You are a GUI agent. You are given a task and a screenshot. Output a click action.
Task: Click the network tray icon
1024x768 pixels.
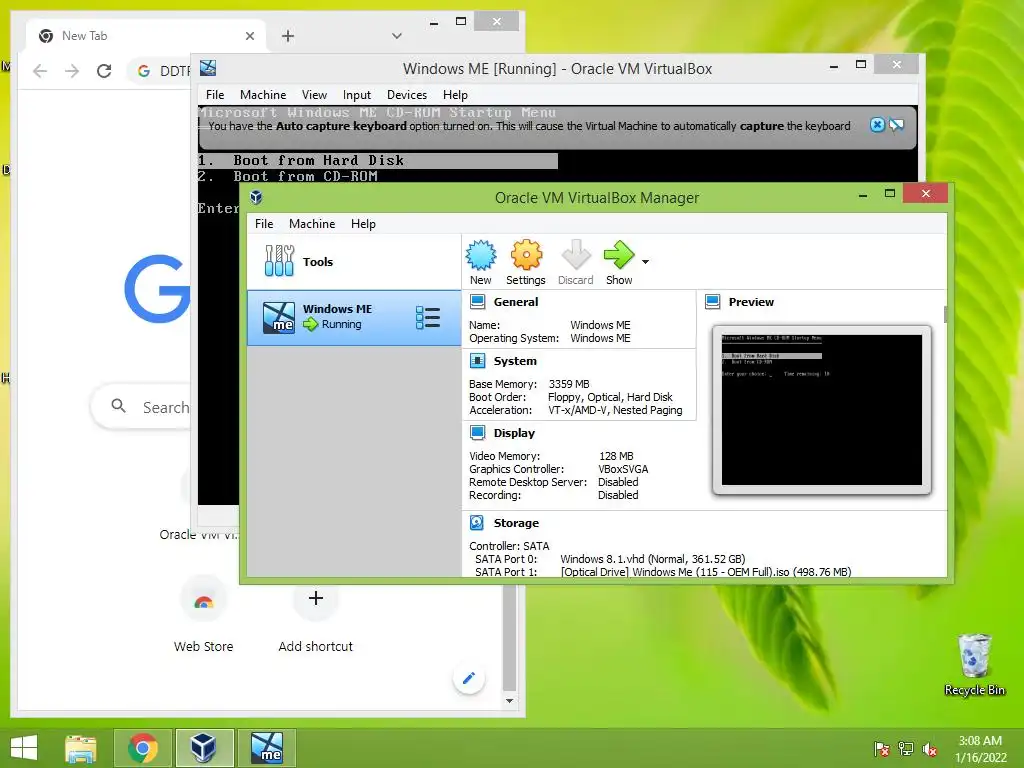coord(906,749)
